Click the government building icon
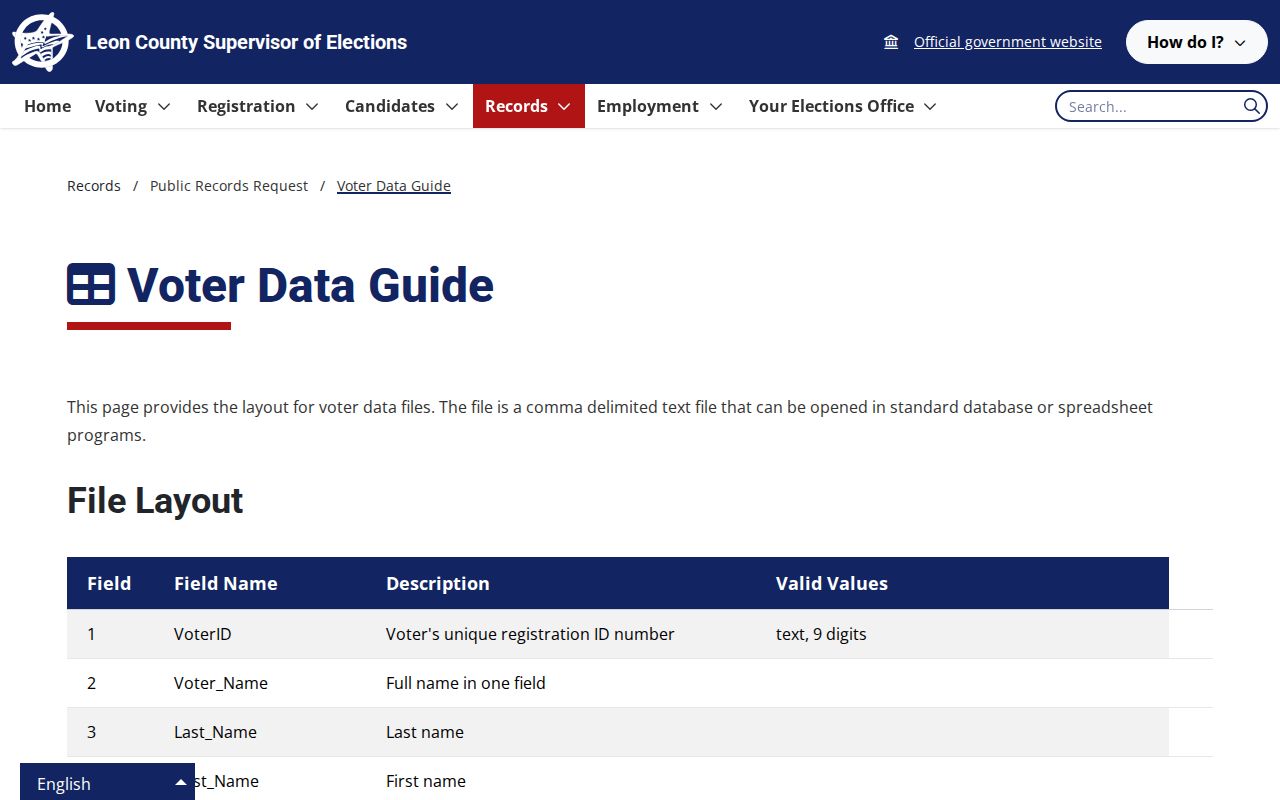Viewport: 1280px width, 800px height. pyautogui.click(x=891, y=42)
